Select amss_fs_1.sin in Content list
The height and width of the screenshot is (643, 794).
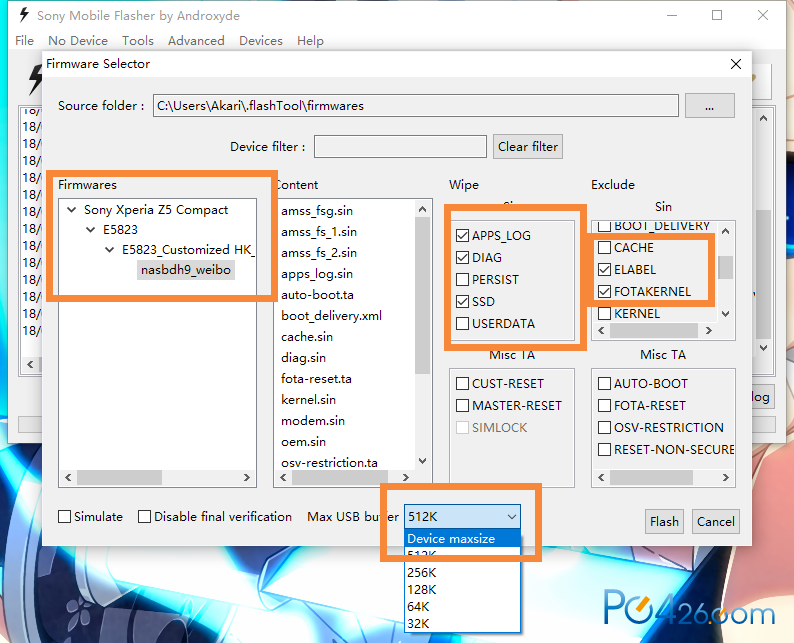[319, 232]
